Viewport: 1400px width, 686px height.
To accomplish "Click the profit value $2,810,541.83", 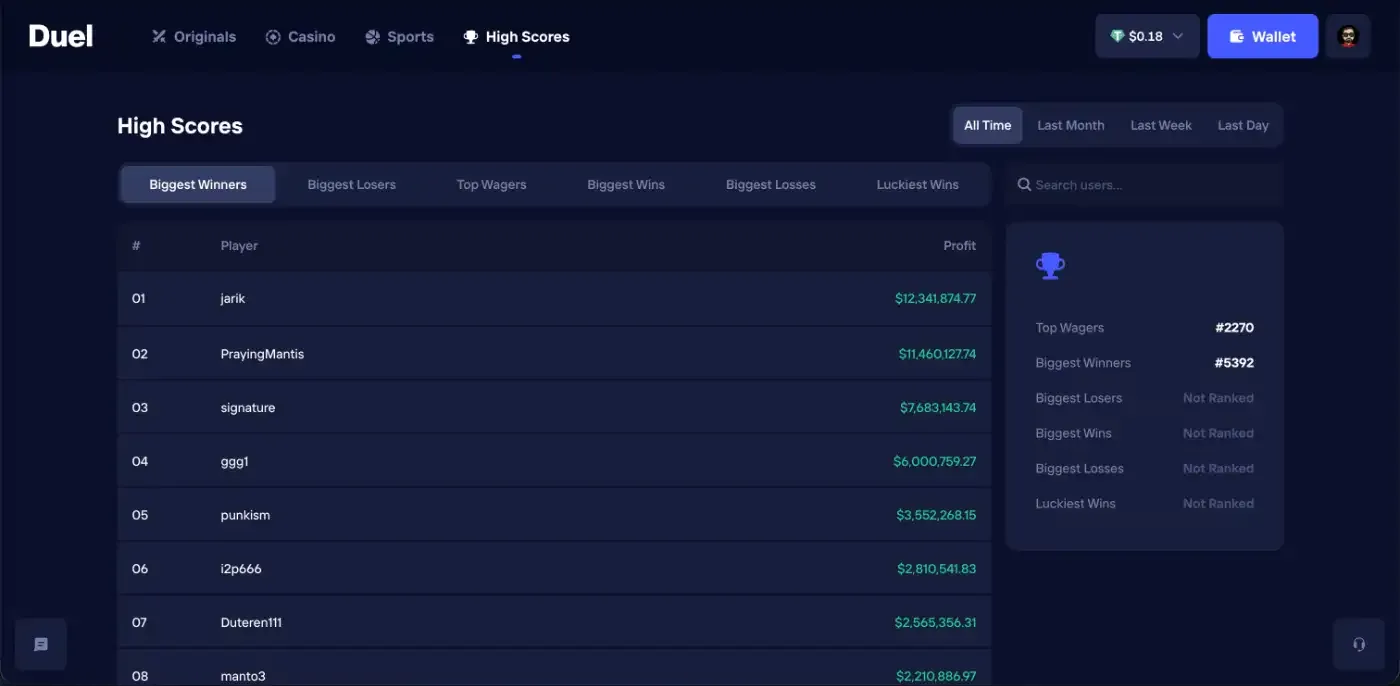I will [x=936, y=569].
